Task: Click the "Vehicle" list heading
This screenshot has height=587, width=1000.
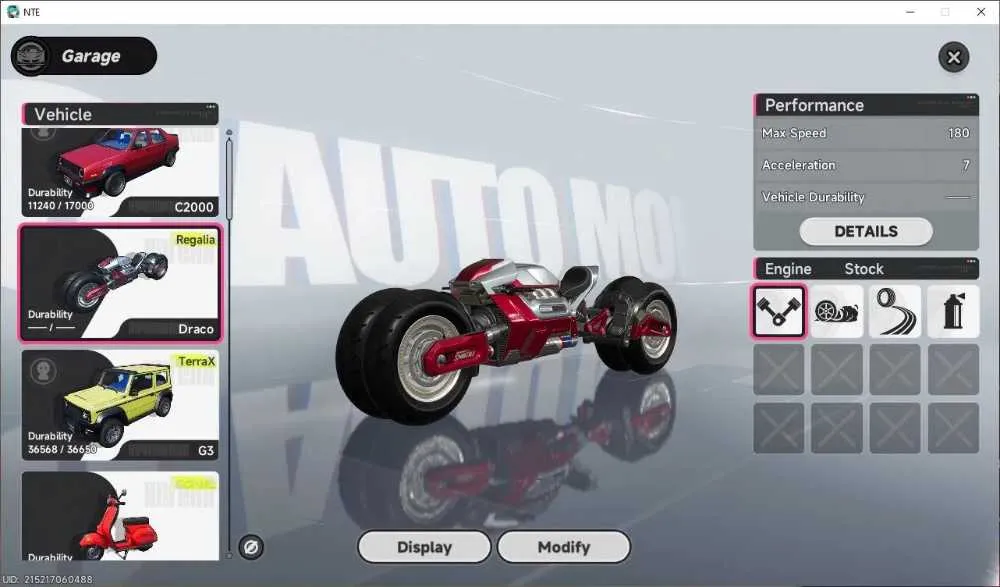Action: click(x=63, y=114)
